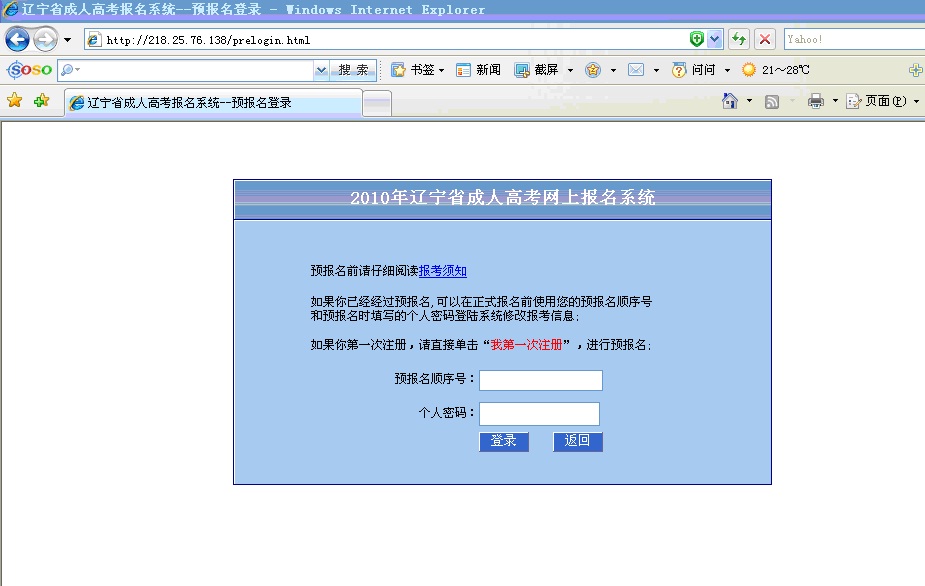
Task: Click the 返回 return button
Action: point(578,441)
